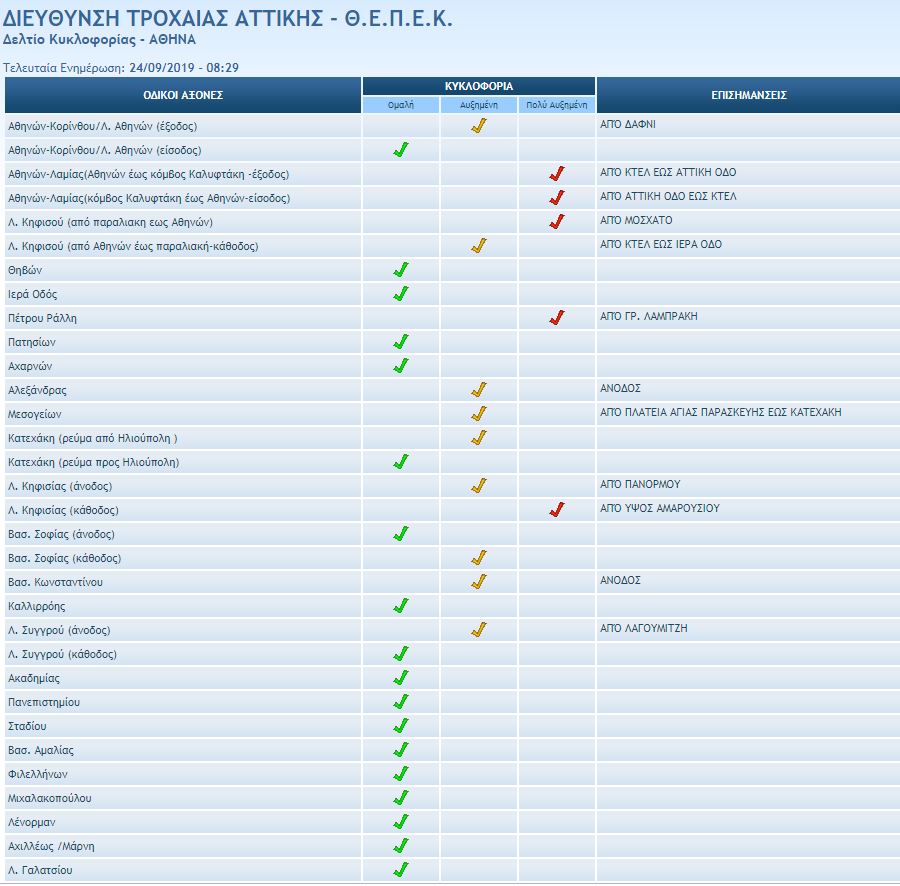
Task: Click the yellow checkmark for Λ. Συγγρού (άνοδος)
Action: (479, 630)
